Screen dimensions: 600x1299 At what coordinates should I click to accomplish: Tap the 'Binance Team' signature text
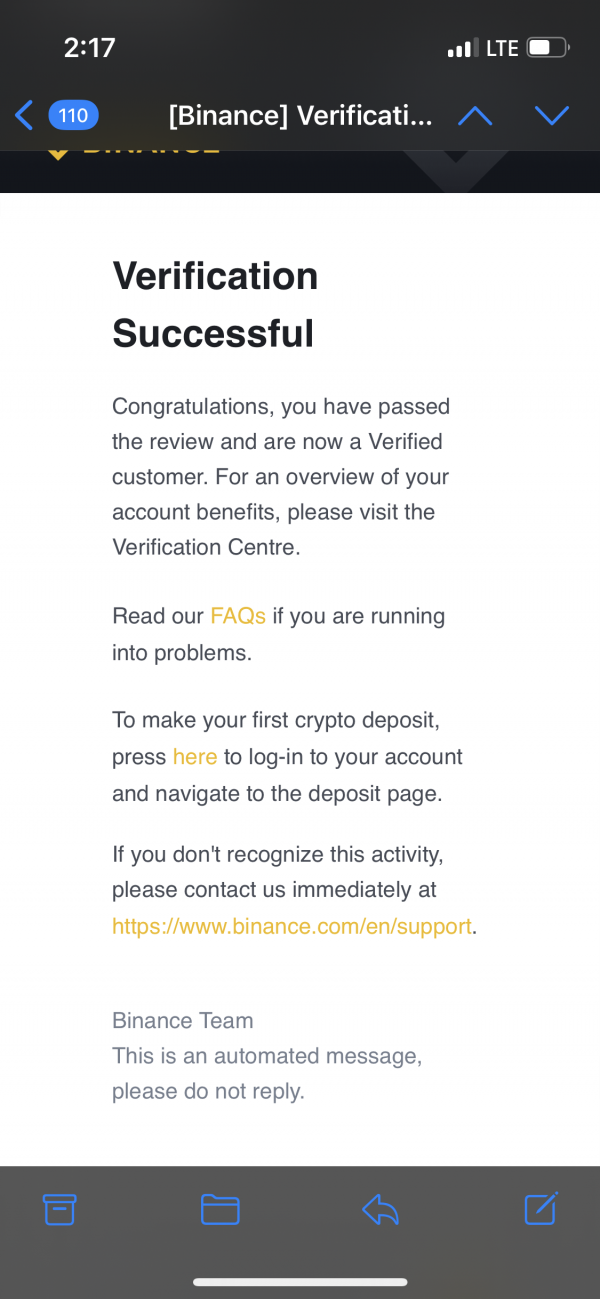(183, 1021)
